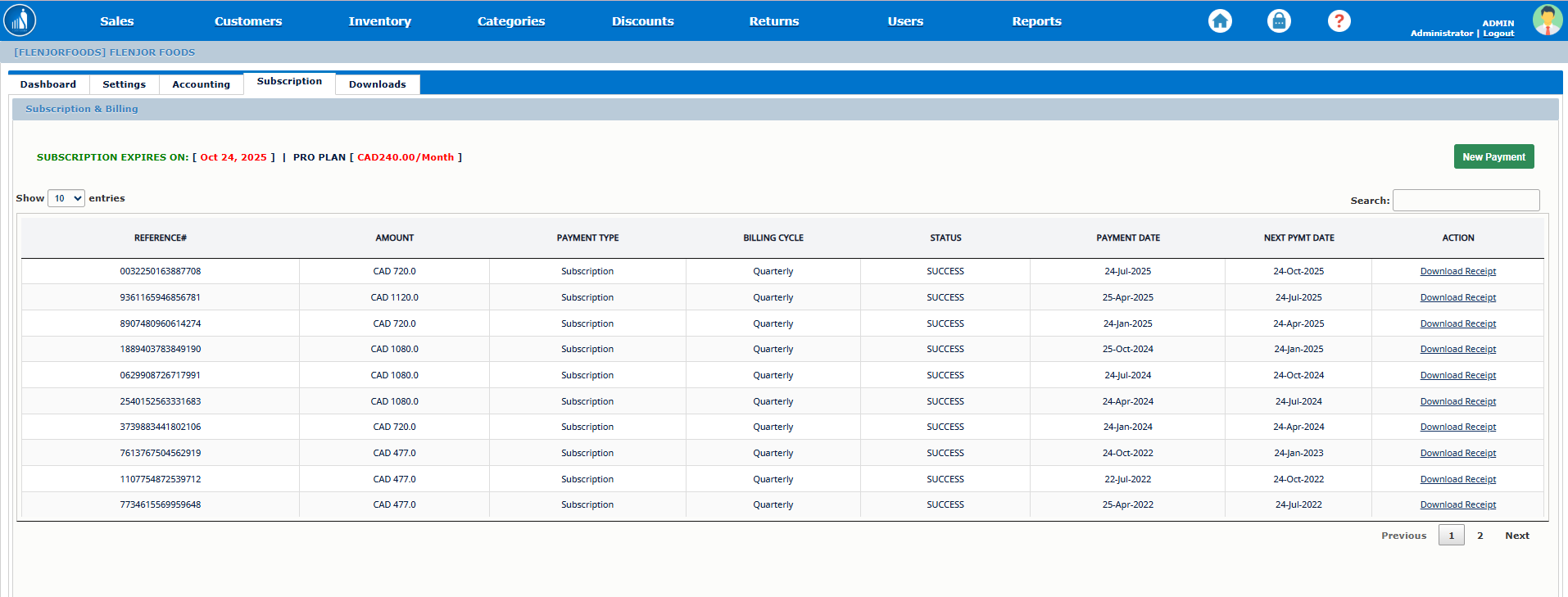The width and height of the screenshot is (1568, 597).
Task: Click the admin user avatar
Action: [x=1547, y=20]
